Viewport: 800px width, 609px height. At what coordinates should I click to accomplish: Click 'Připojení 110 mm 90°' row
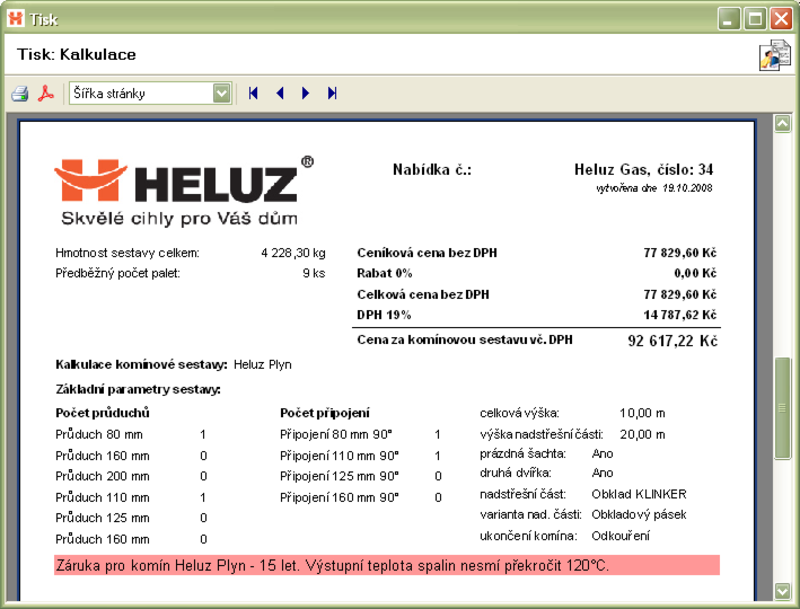[361, 455]
